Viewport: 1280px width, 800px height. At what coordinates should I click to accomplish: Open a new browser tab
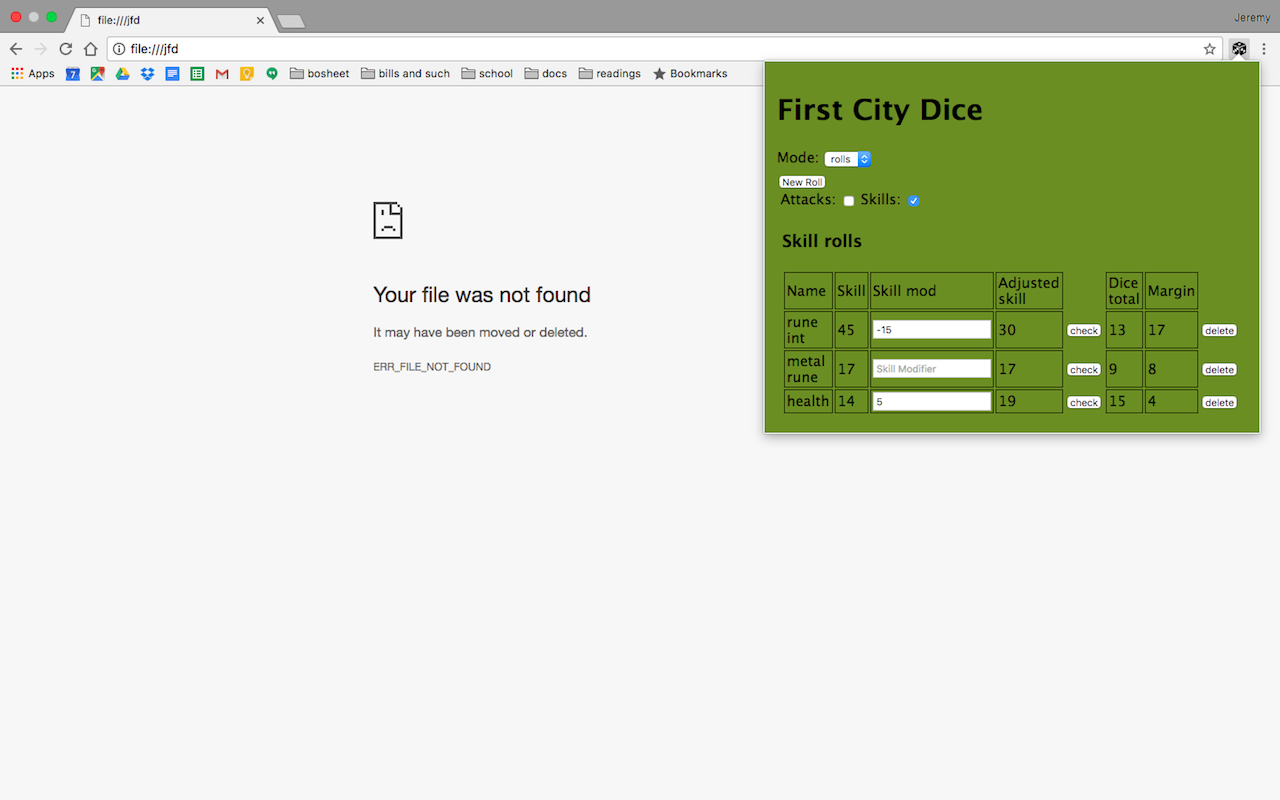pos(290,21)
